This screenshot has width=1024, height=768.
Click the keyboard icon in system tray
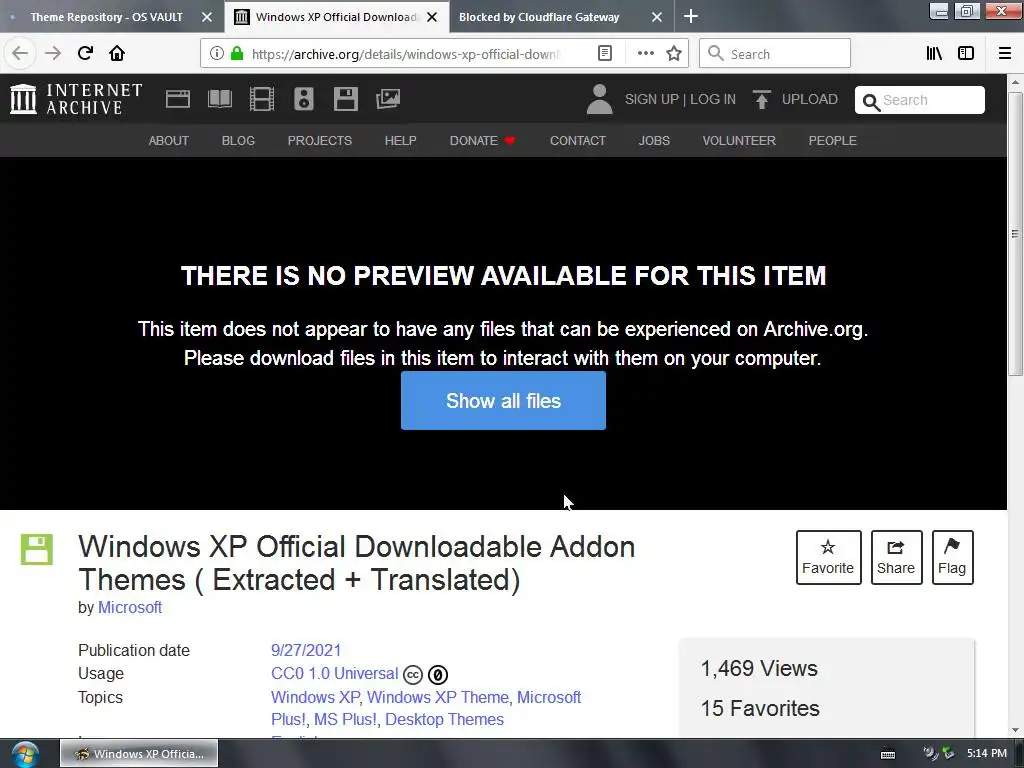pyautogui.click(x=888, y=754)
